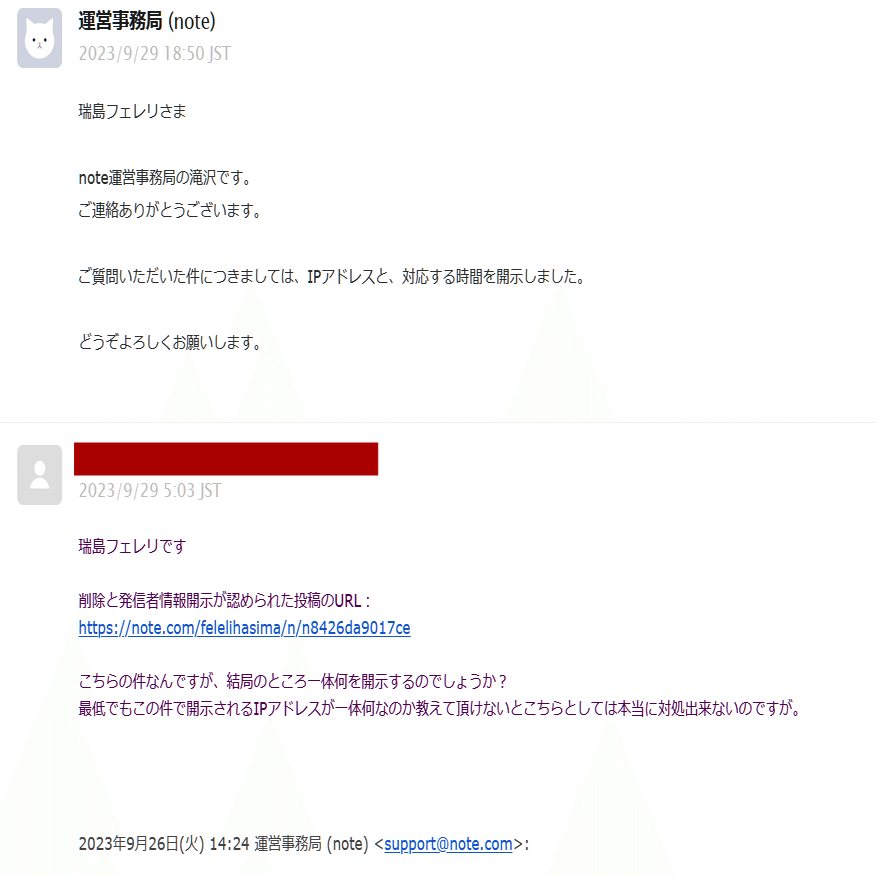Click the divider line between the messages

pos(438,422)
